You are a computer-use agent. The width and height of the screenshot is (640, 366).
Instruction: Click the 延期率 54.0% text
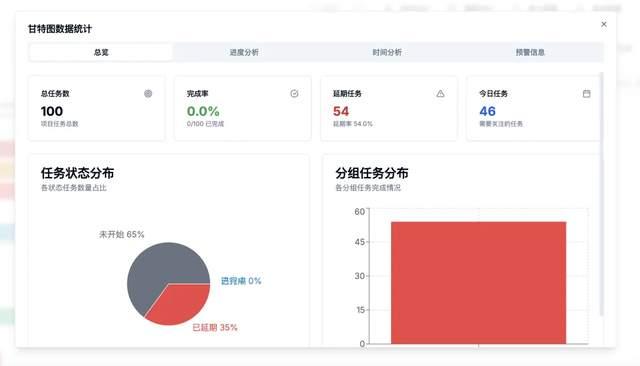coord(353,124)
